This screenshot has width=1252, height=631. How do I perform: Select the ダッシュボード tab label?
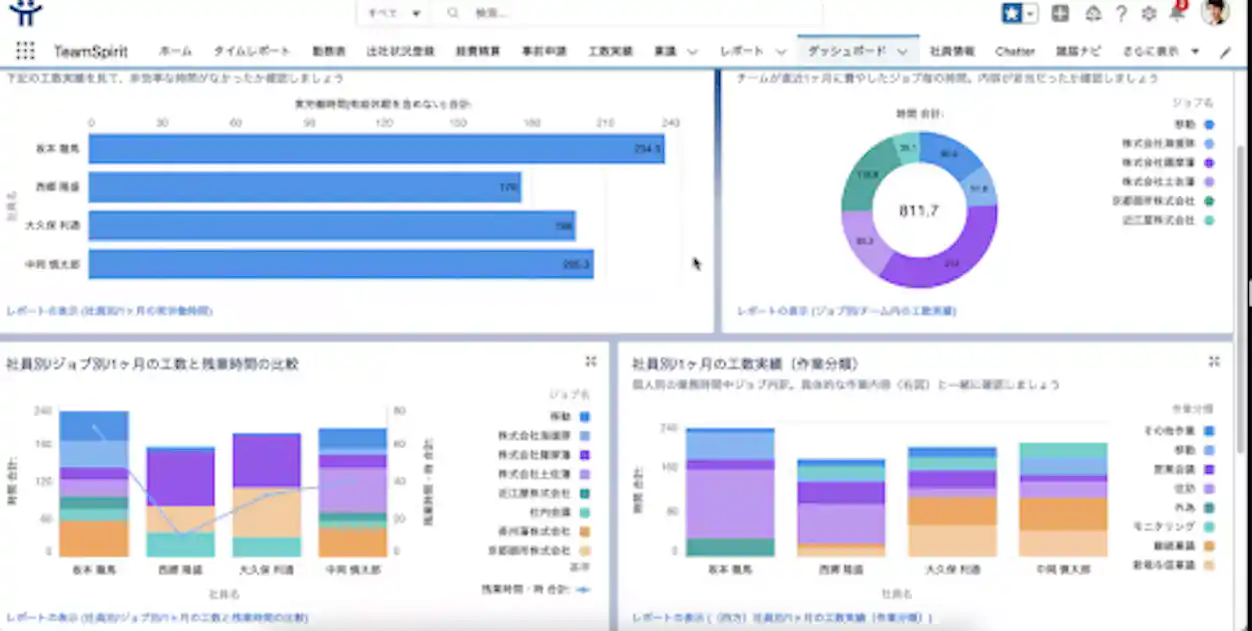(x=846, y=51)
